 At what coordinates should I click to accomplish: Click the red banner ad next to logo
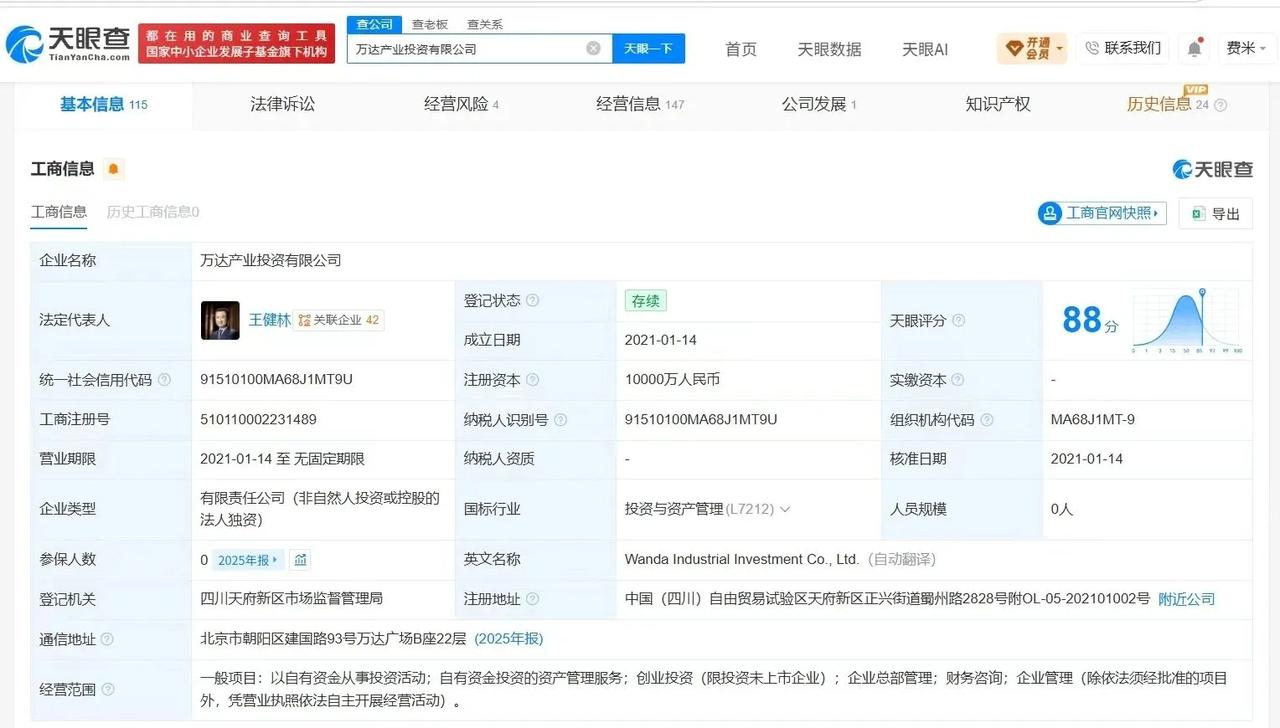point(237,43)
